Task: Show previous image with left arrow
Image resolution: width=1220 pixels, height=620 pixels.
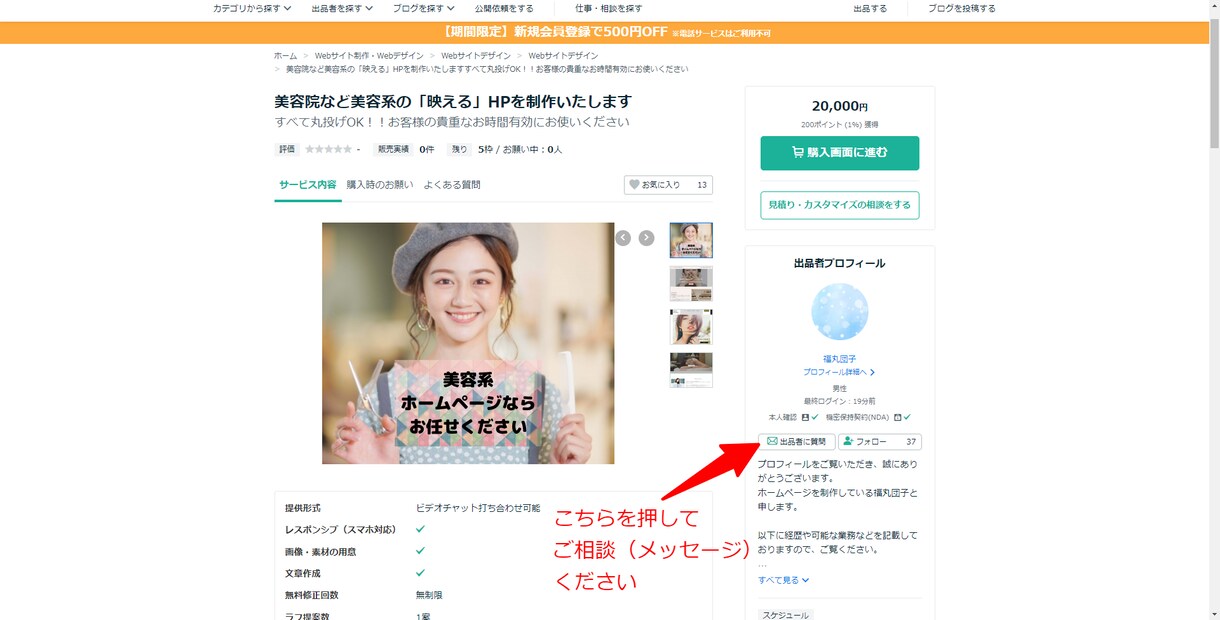Action: tap(623, 238)
